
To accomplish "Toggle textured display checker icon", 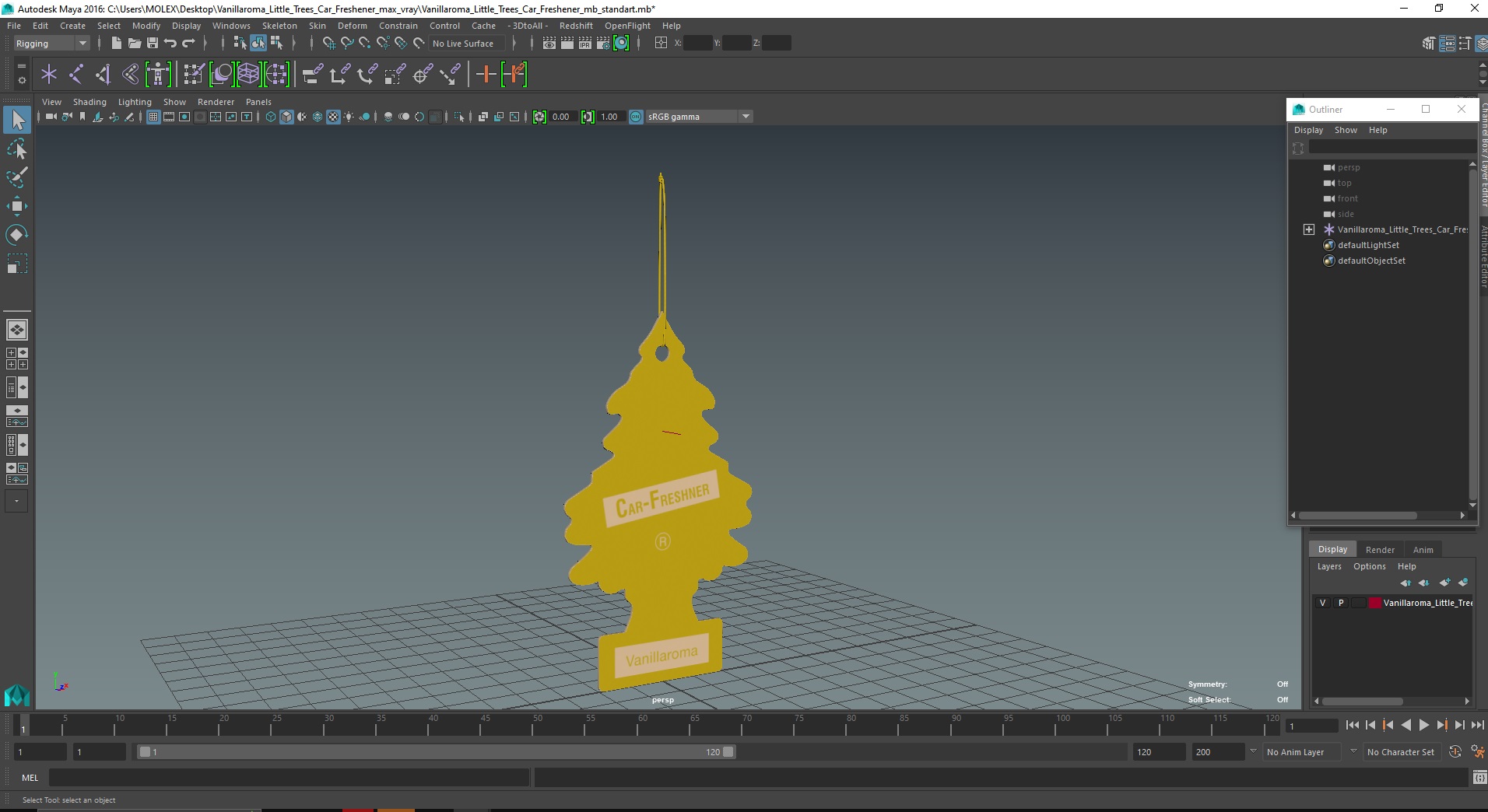I will 333,117.
